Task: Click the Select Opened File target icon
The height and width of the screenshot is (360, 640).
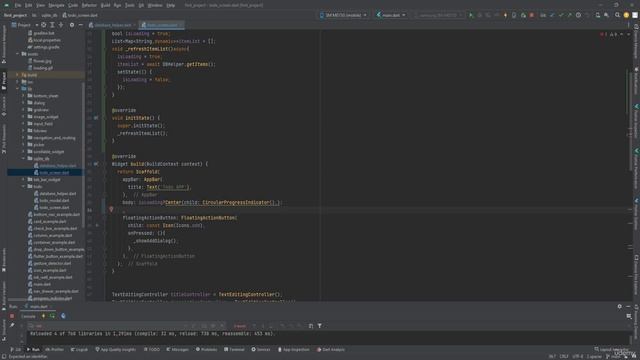Action: coord(43,25)
